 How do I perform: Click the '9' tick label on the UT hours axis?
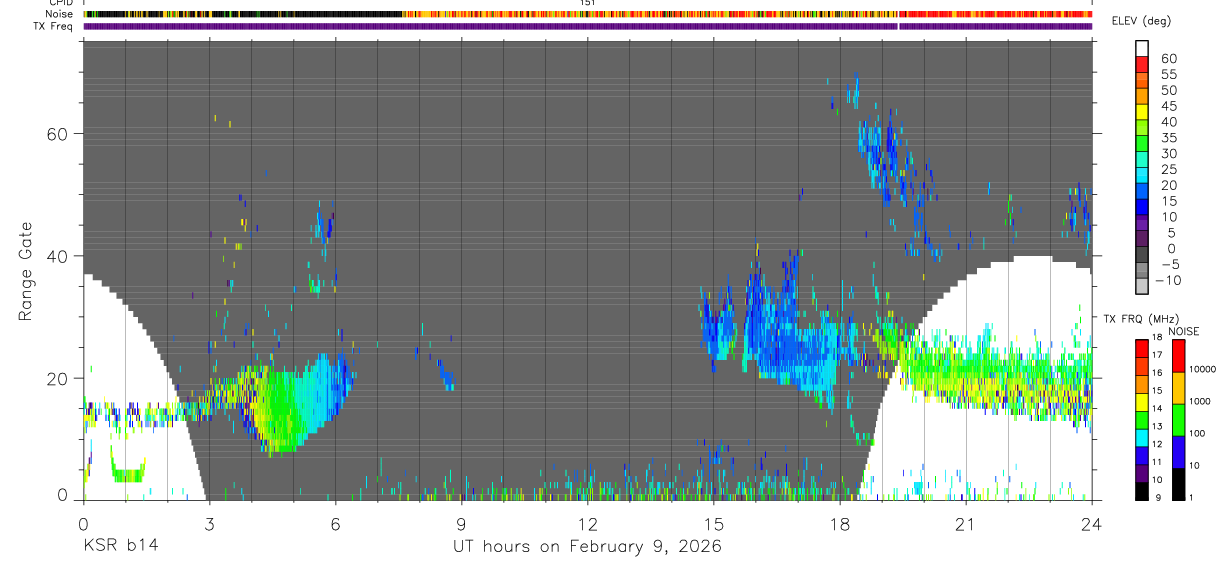coord(461,522)
